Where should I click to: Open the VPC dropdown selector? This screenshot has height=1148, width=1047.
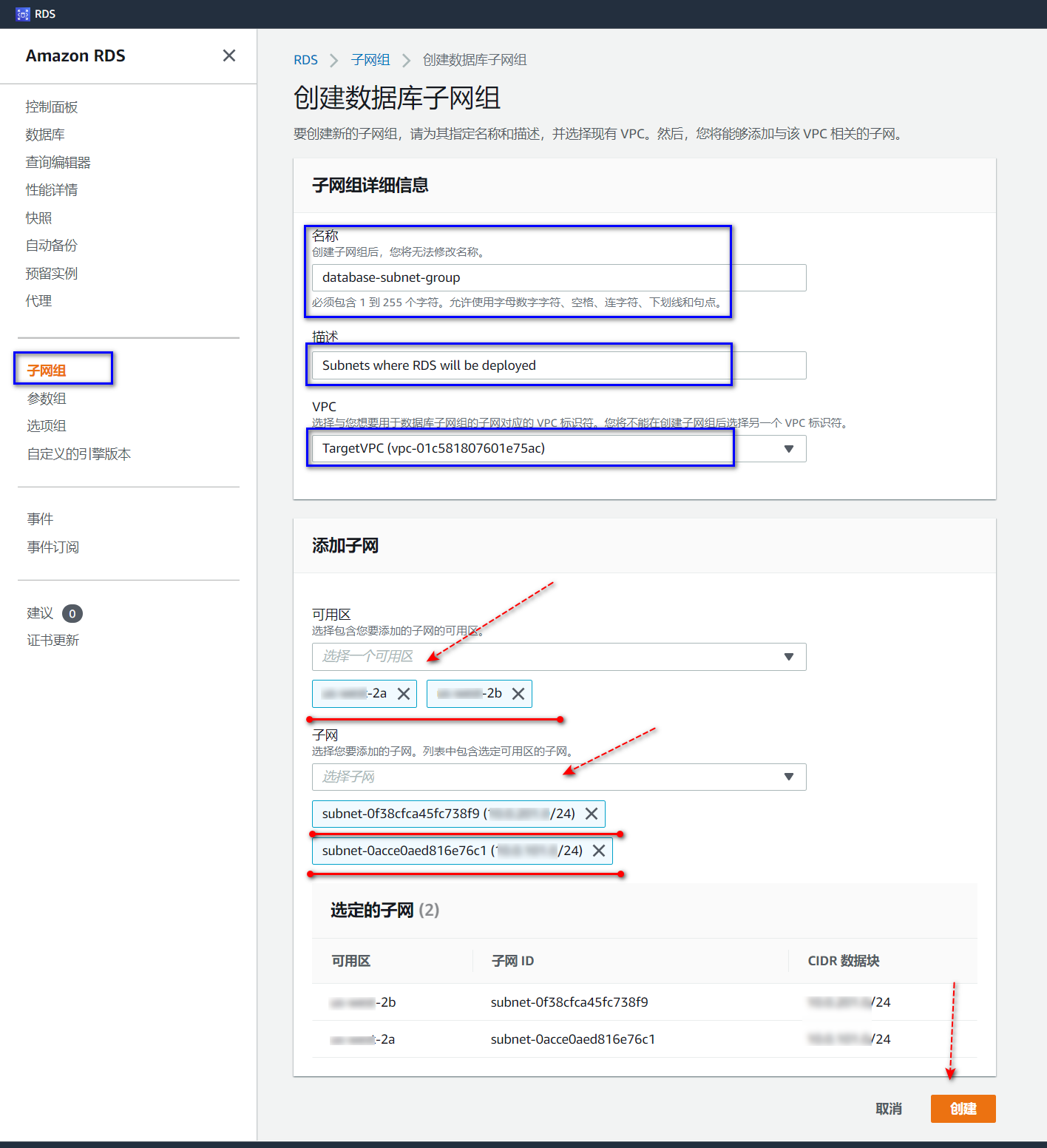point(559,448)
